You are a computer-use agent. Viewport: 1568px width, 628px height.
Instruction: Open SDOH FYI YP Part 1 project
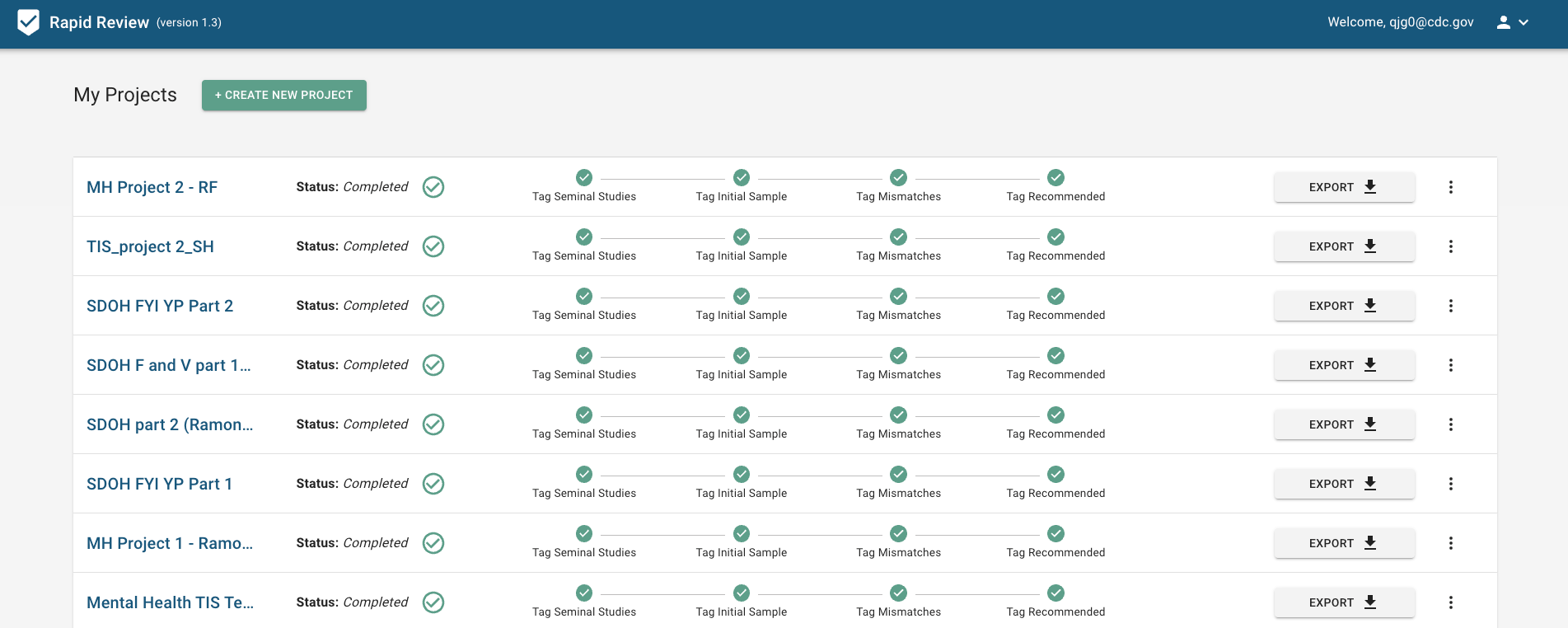pos(159,484)
